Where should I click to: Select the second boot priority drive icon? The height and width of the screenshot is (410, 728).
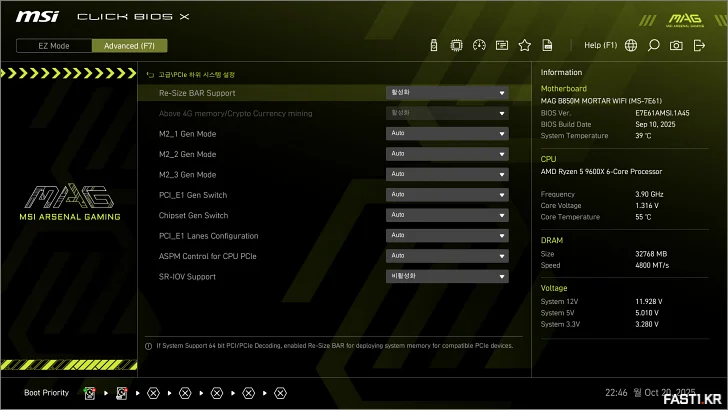pos(122,393)
